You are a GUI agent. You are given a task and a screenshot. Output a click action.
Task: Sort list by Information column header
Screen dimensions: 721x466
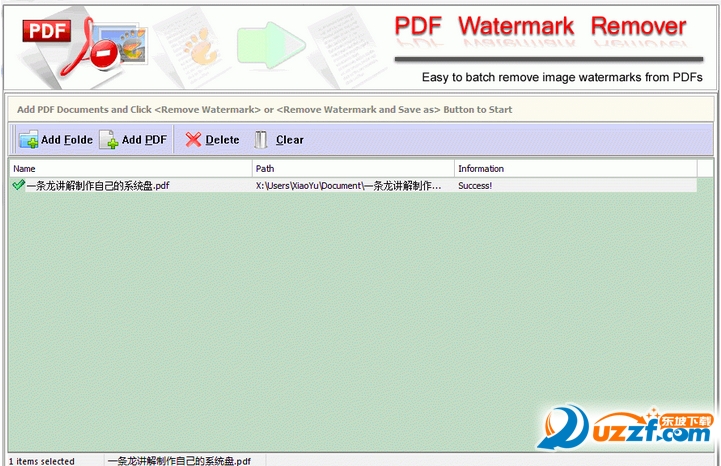pos(576,168)
